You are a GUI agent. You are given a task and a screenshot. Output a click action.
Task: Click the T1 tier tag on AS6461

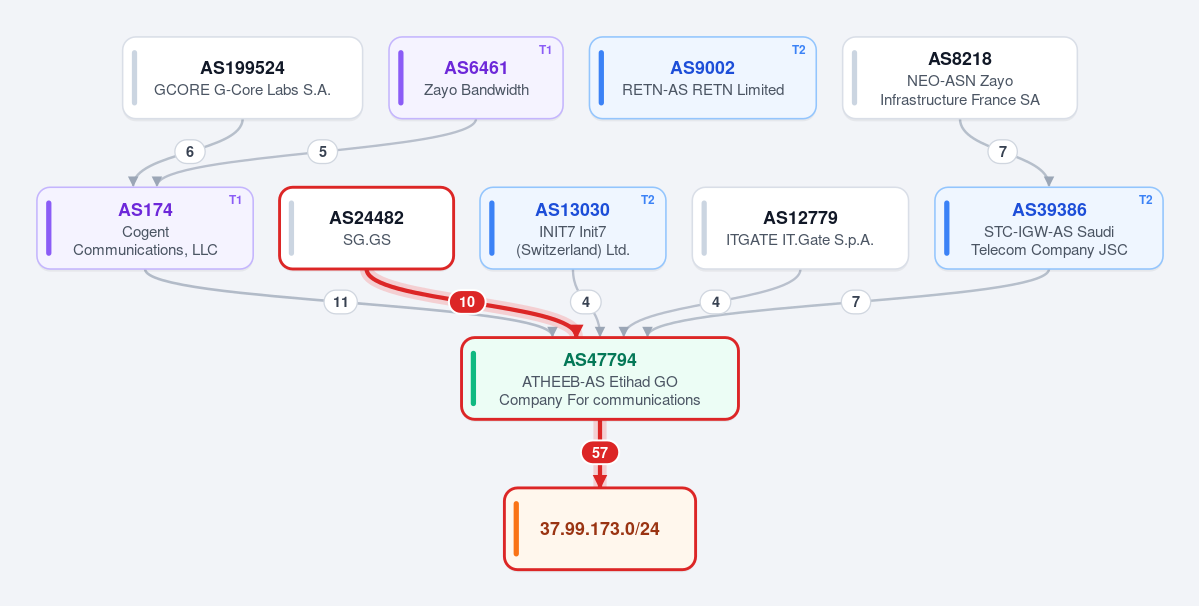(x=545, y=50)
